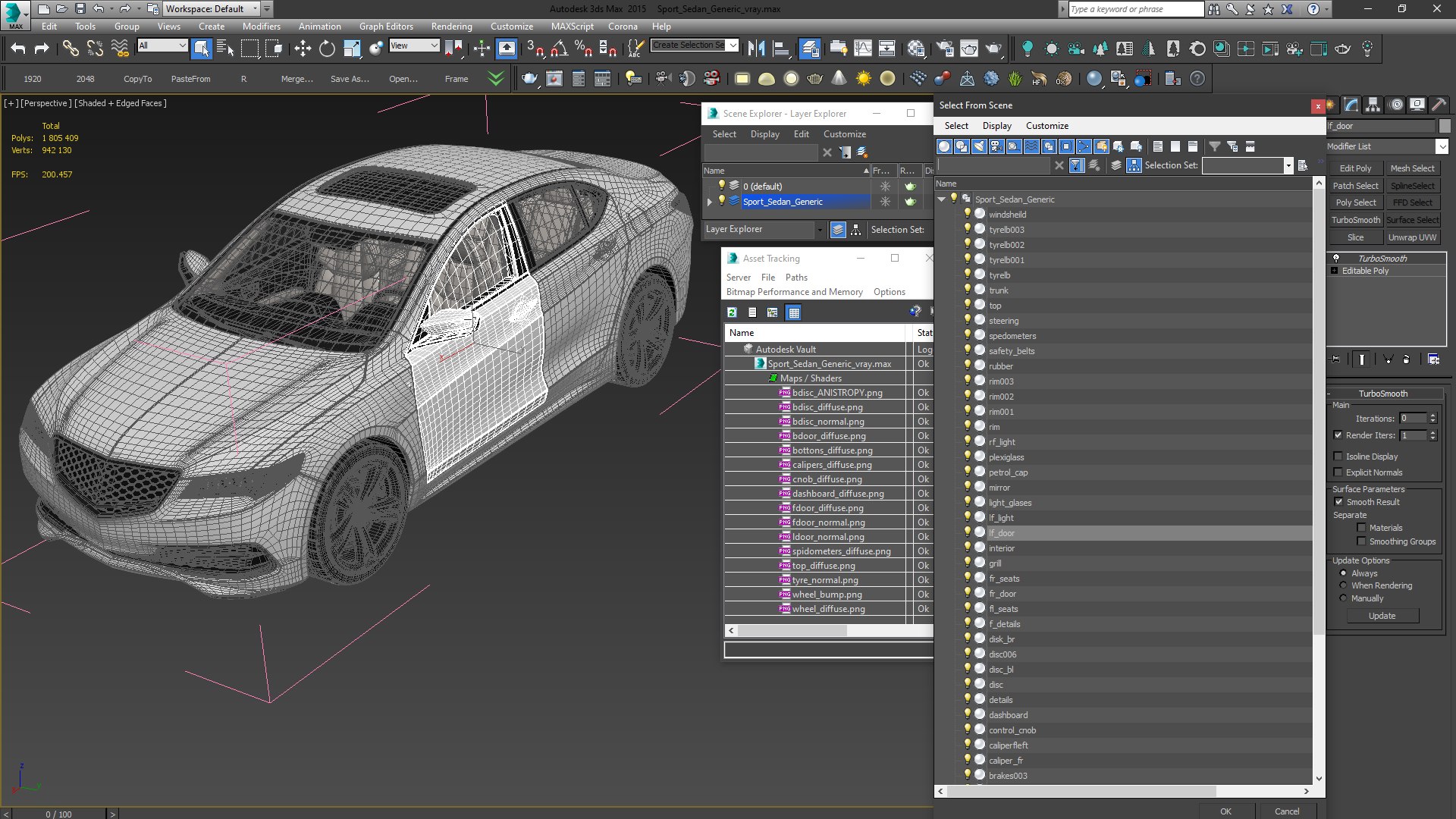Click the Select and Link chain icon
1456x819 pixels.
pyautogui.click(x=71, y=49)
